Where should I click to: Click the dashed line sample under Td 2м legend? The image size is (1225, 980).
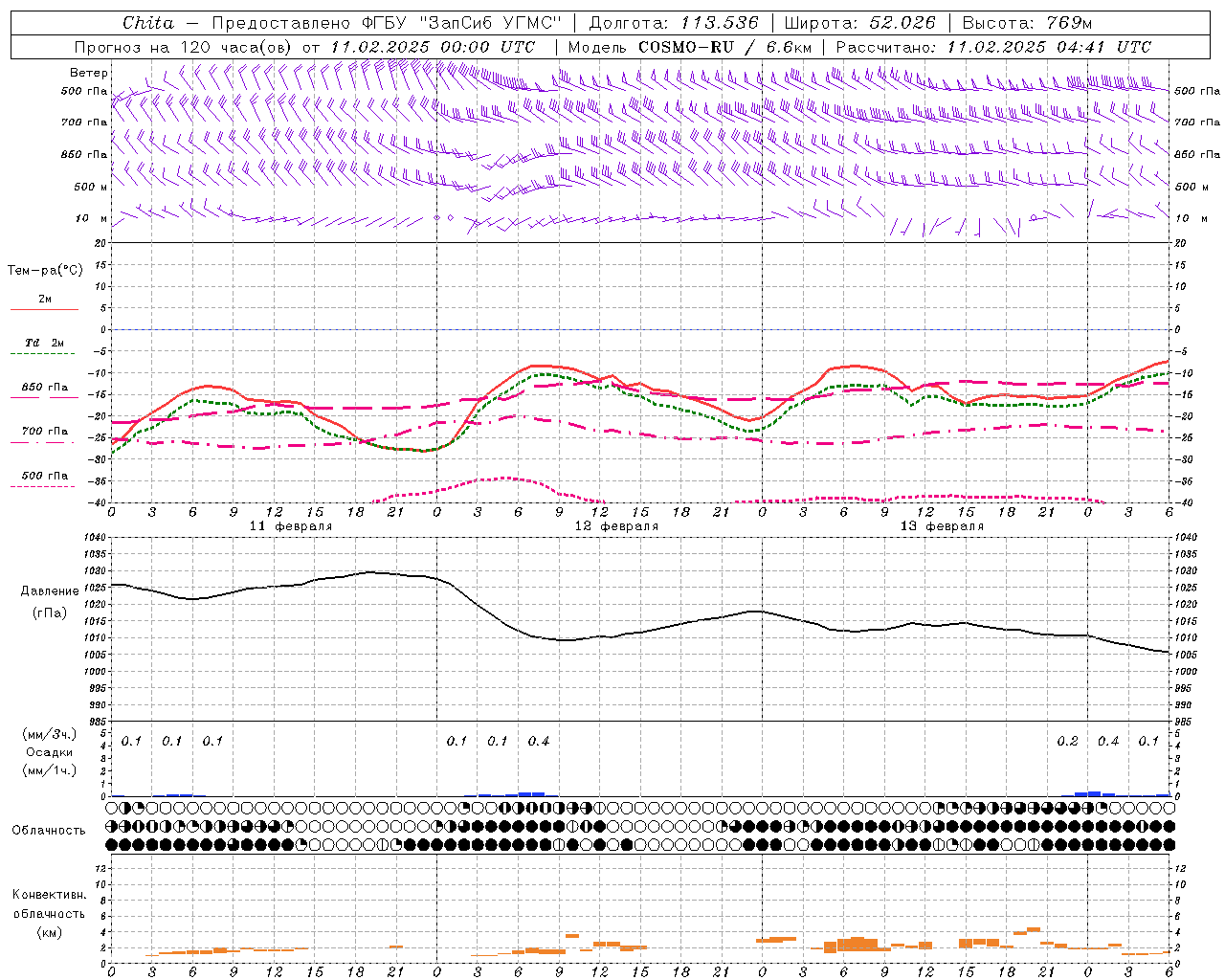pos(44,353)
